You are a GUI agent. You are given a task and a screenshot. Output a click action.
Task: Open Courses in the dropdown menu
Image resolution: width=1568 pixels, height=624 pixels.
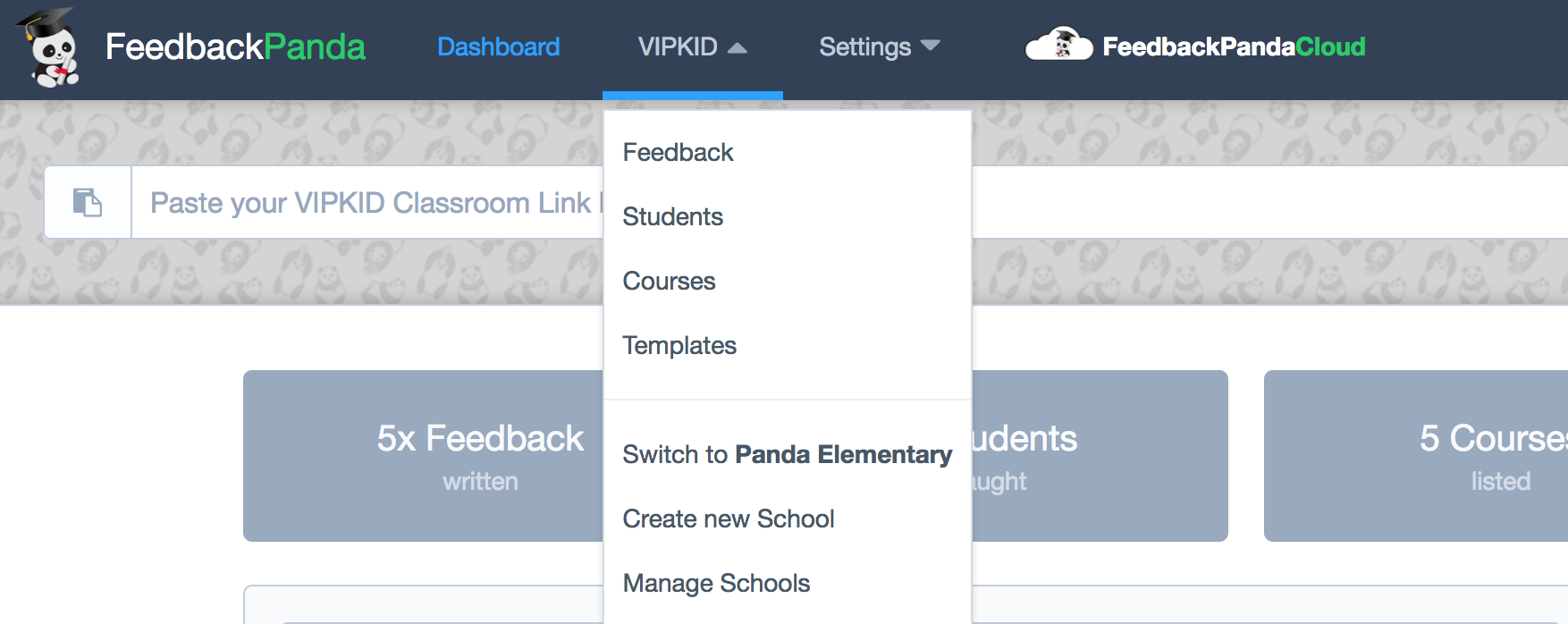[x=670, y=281]
